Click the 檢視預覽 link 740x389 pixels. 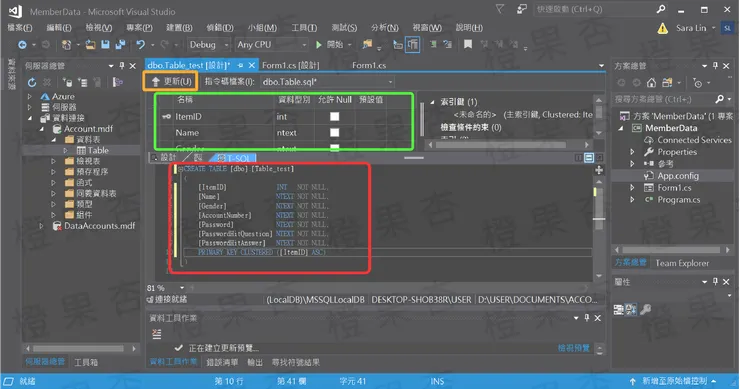pos(573,348)
